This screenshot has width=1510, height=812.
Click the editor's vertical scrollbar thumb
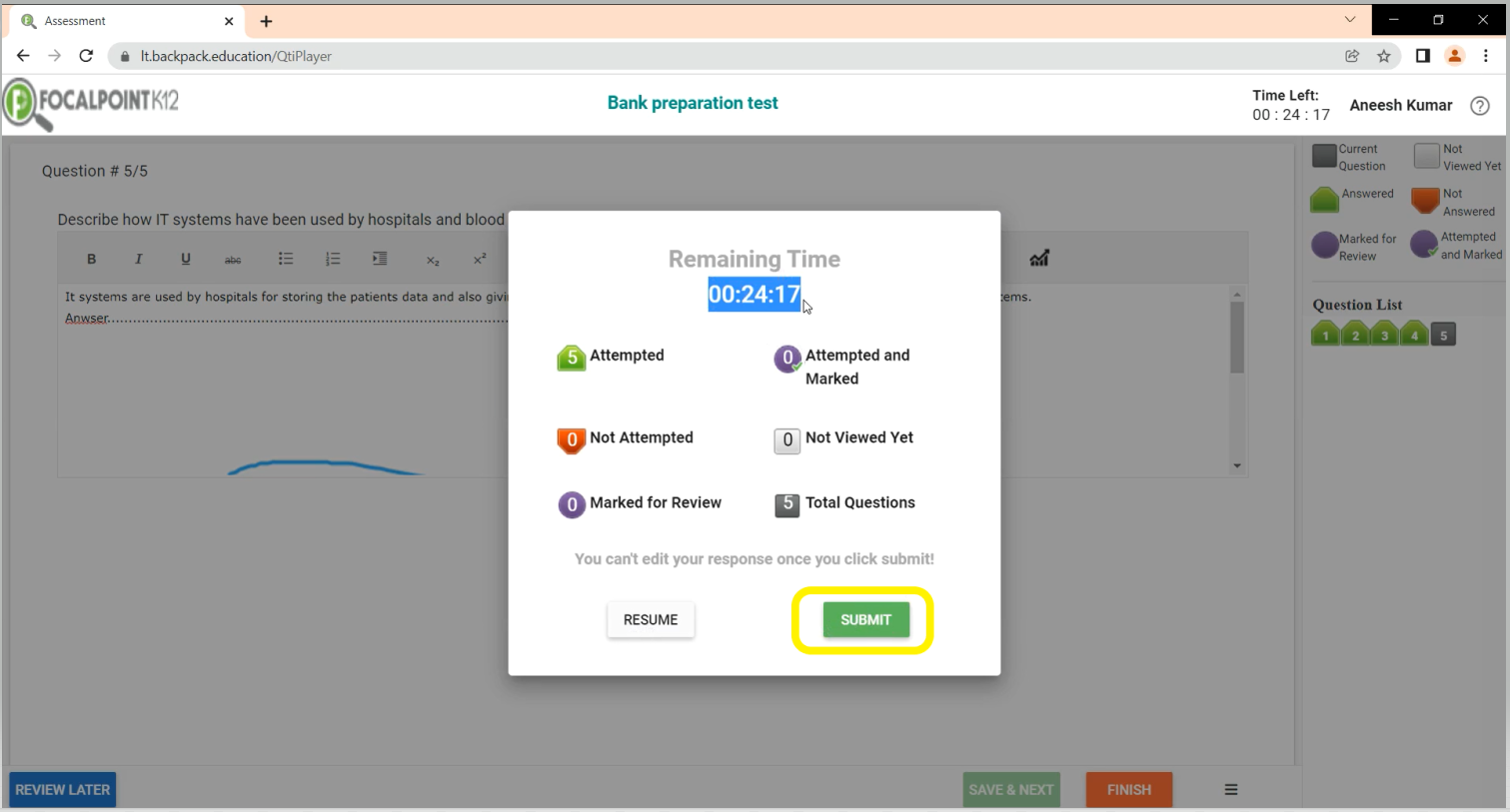click(x=1237, y=338)
